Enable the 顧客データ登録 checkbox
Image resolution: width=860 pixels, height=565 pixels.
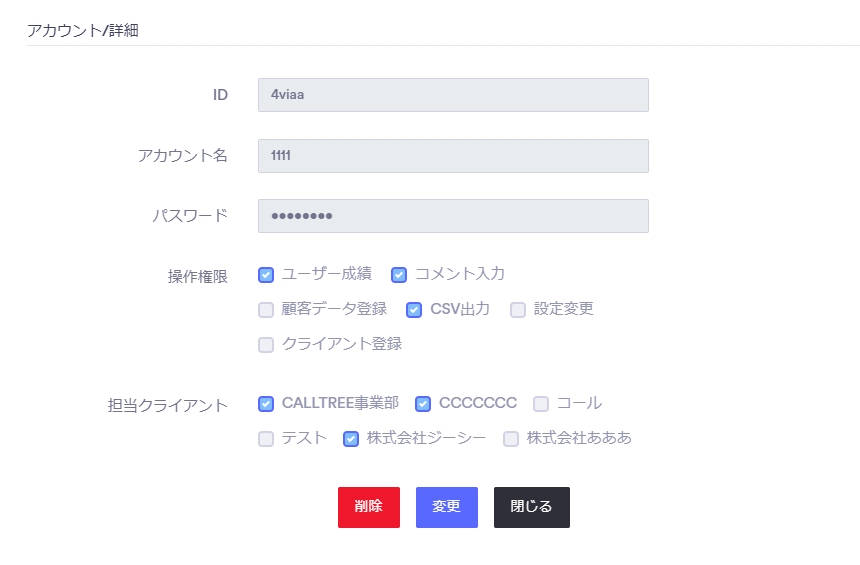coord(266,310)
